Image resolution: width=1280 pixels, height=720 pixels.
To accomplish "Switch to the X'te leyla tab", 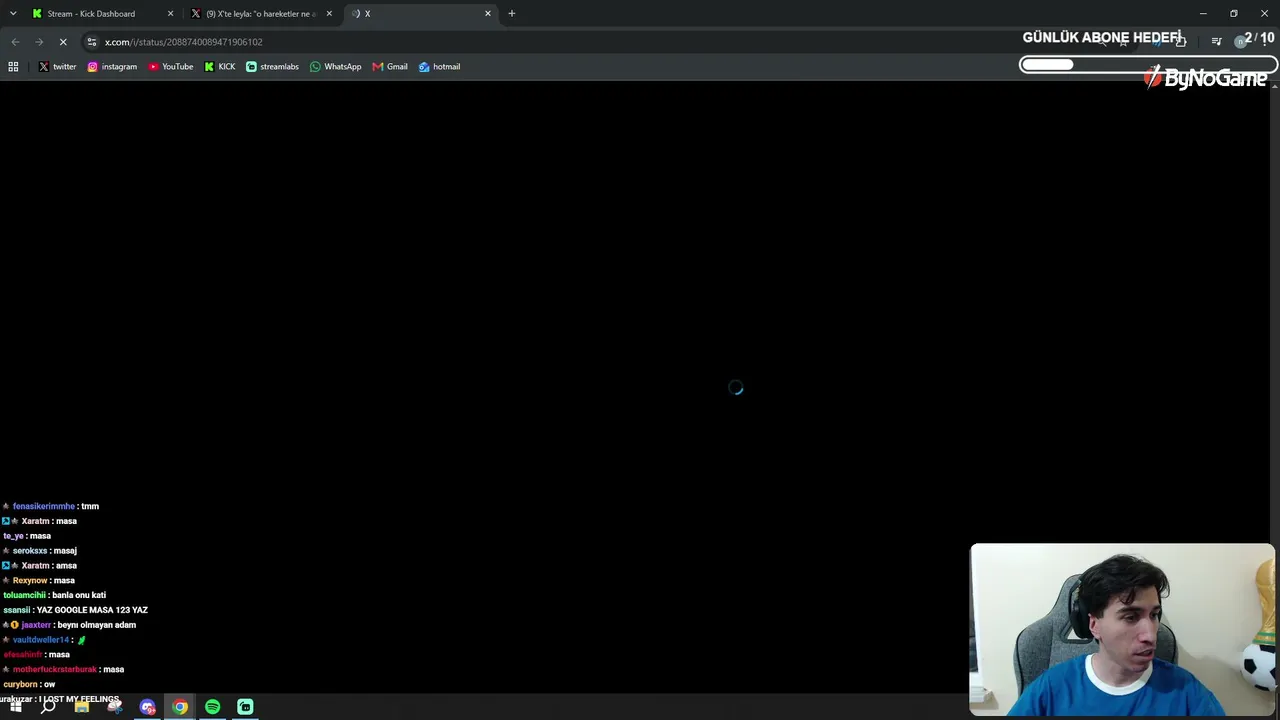I will (262, 14).
